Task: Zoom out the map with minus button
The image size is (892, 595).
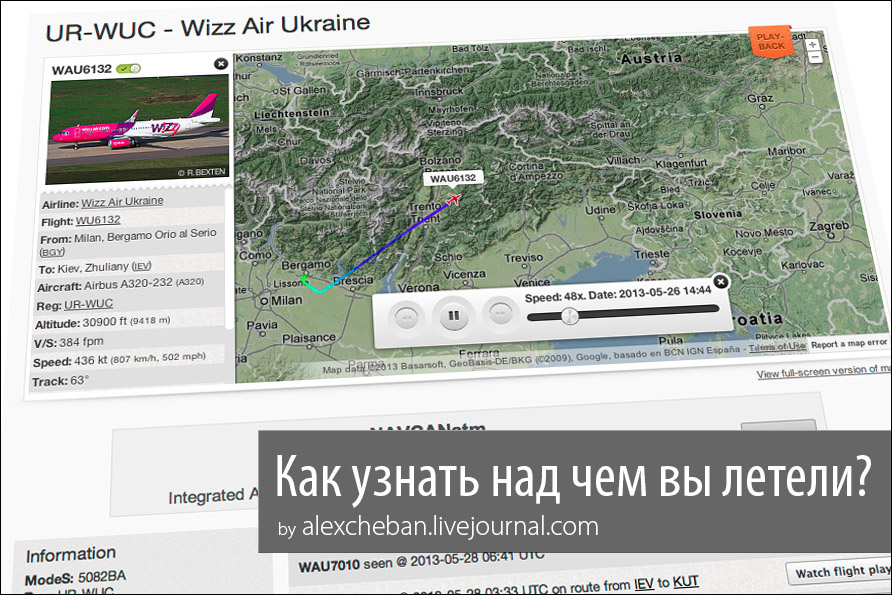Action: (x=815, y=57)
